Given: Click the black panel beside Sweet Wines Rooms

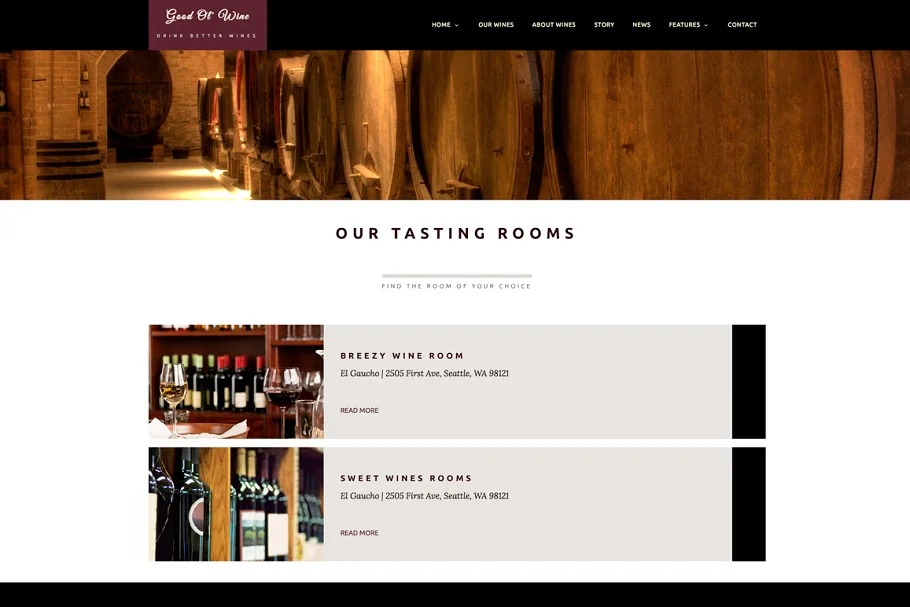Looking at the screenshot, I should pos(749,504).
